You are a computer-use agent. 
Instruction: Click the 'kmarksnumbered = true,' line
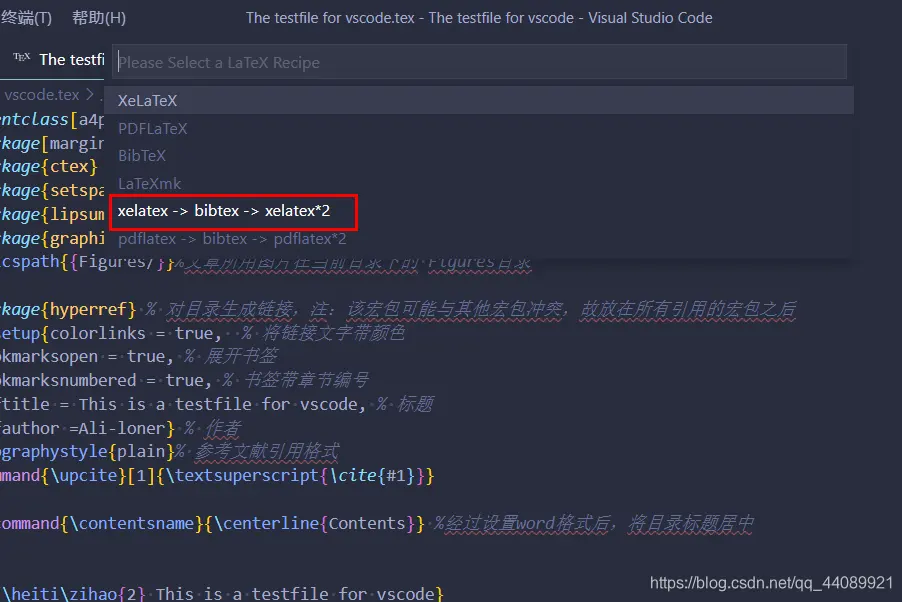coord(106,380)
